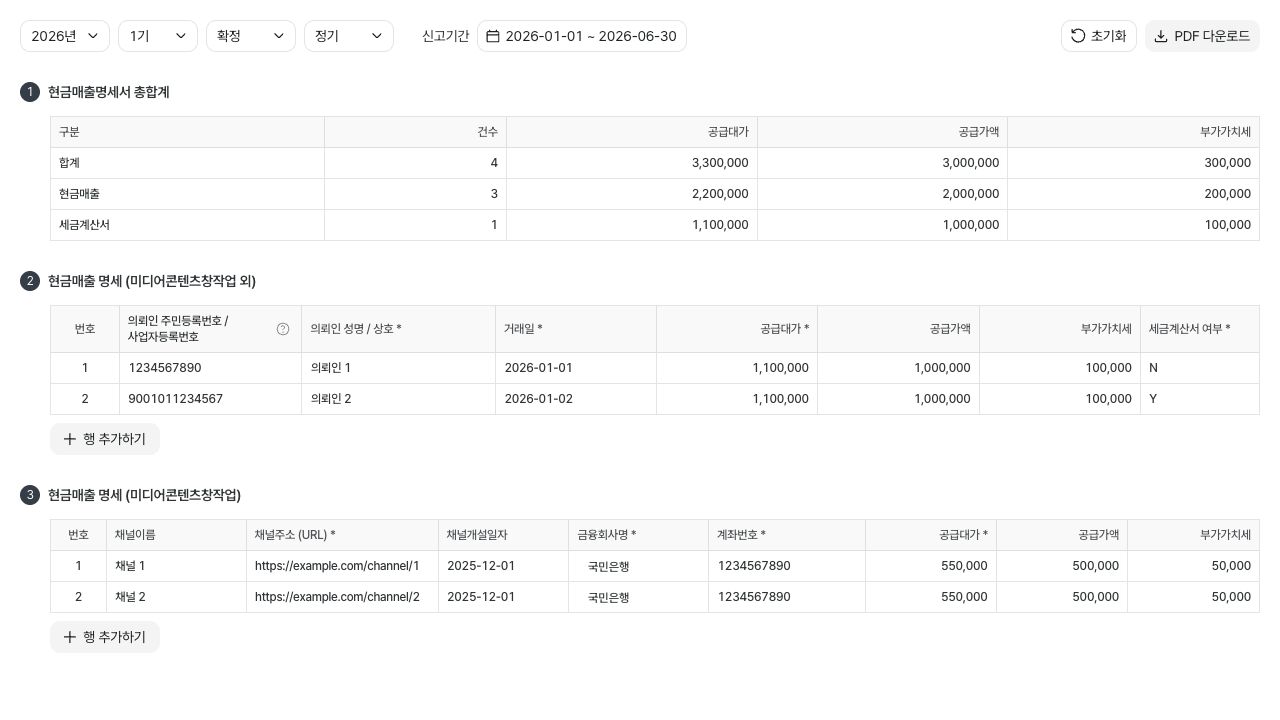1280x720 pixels.
Task: Click the 부가가치세 value 300,000 in 합계 row
Action: click(1227, 163)
